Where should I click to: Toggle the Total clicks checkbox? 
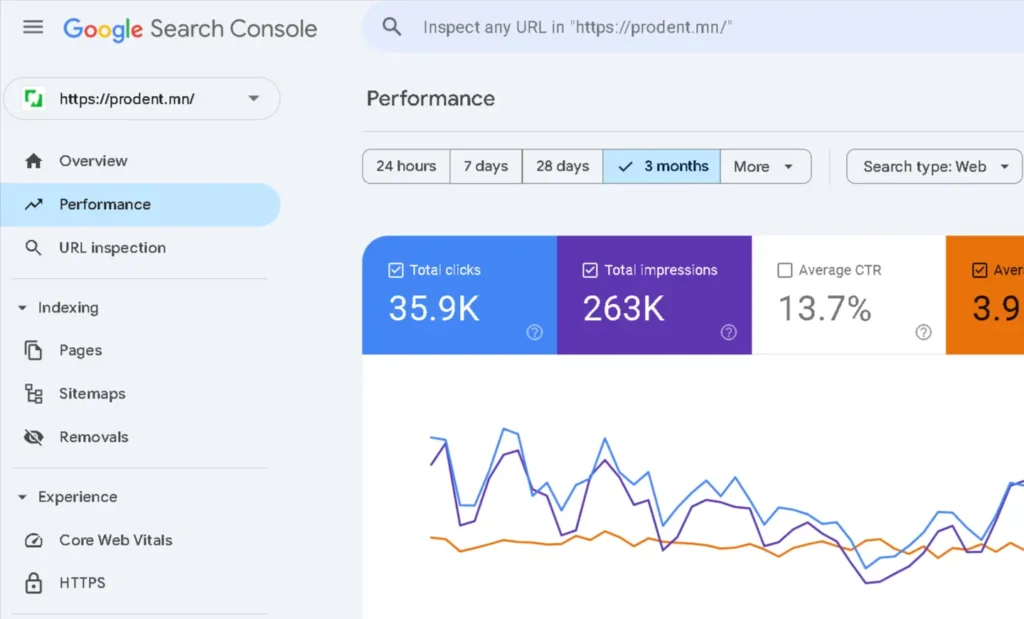coord(396,270)
